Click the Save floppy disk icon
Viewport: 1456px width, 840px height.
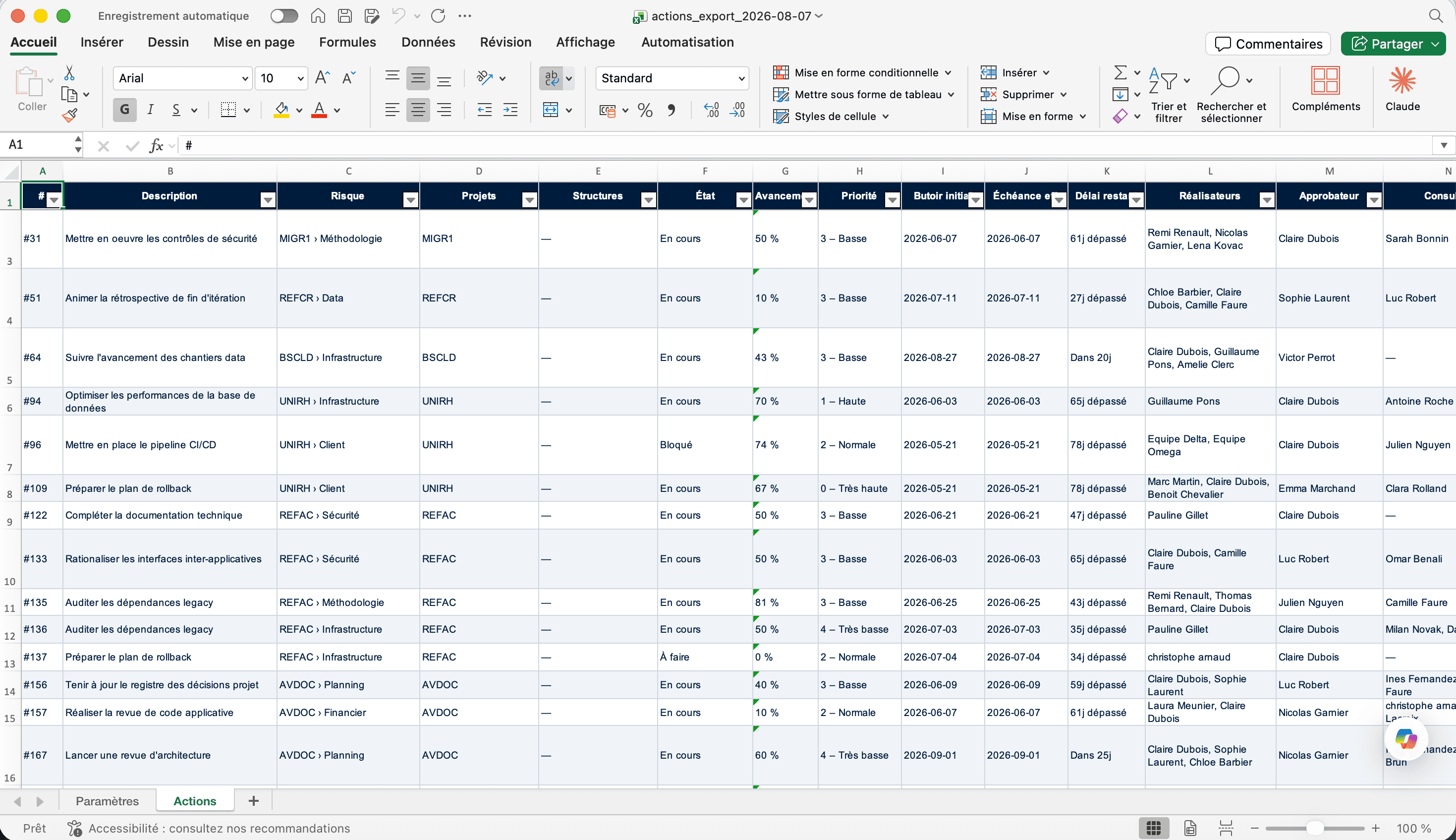pos(345,15)
